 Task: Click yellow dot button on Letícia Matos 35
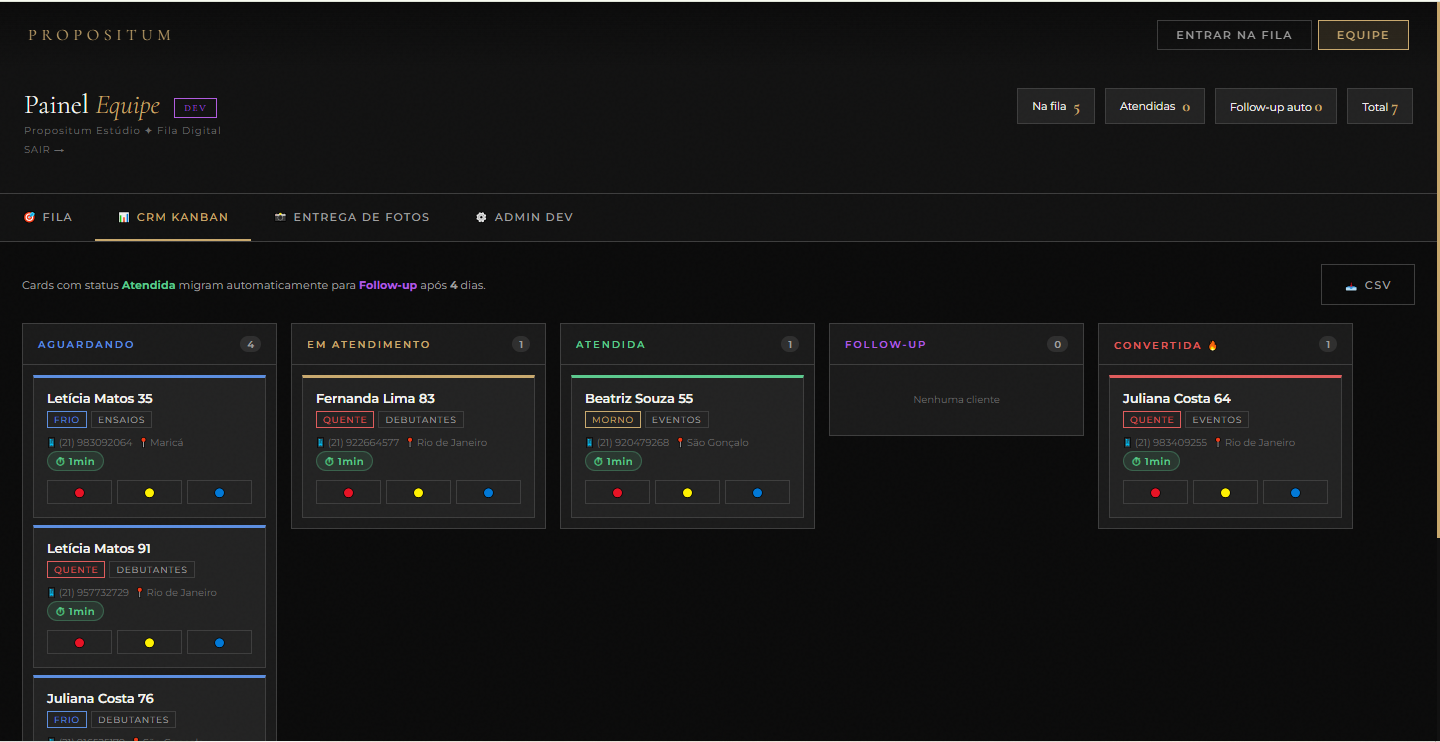point(149,492)
